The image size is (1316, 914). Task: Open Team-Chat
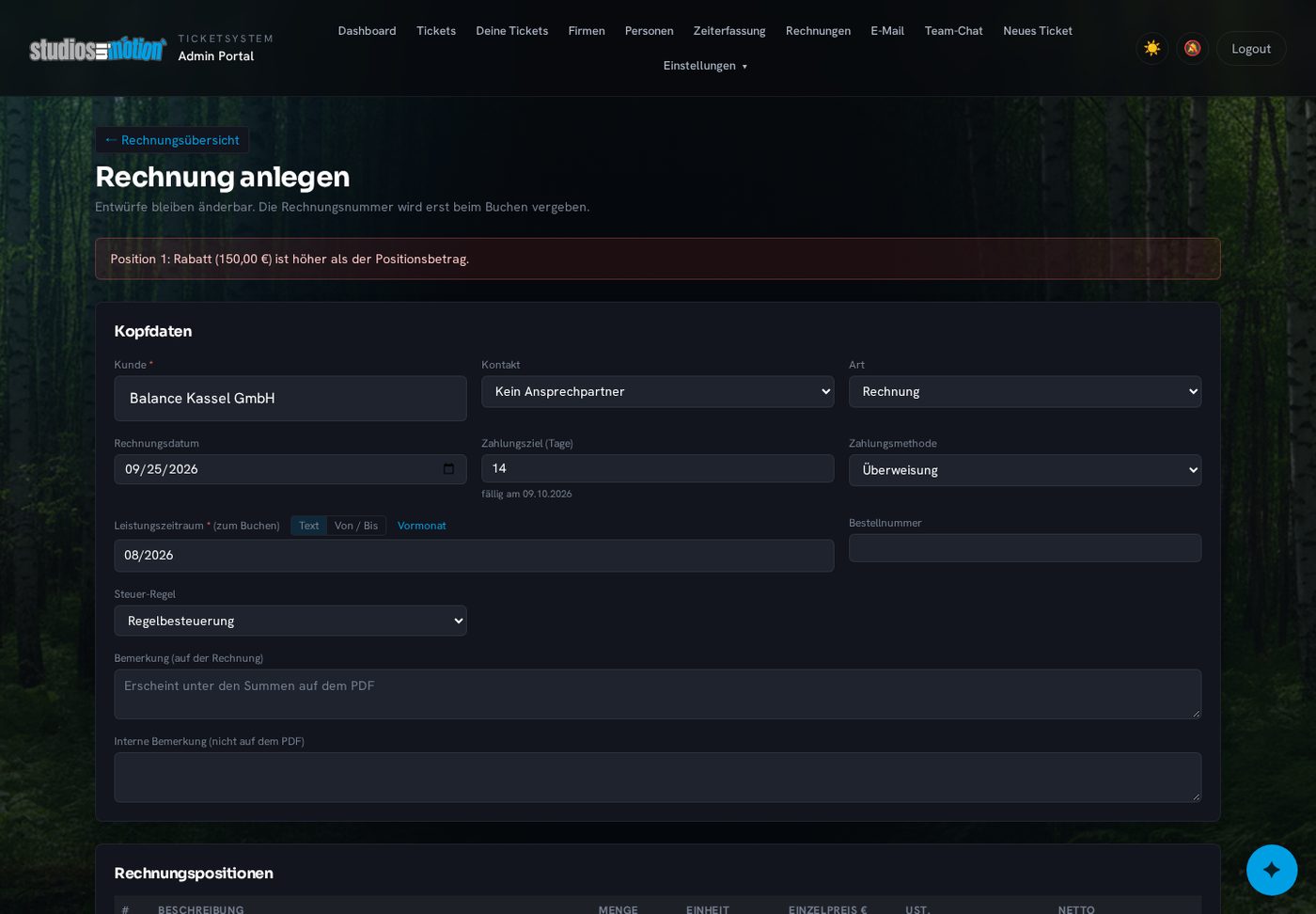click(x=953, y=31)
